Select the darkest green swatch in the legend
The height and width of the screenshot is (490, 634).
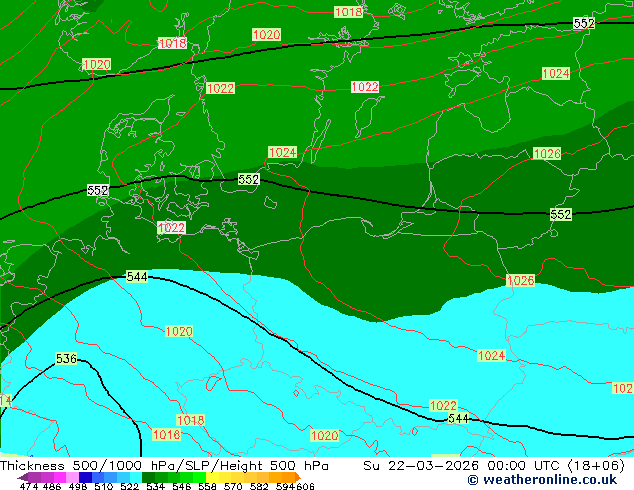(148, 477)
